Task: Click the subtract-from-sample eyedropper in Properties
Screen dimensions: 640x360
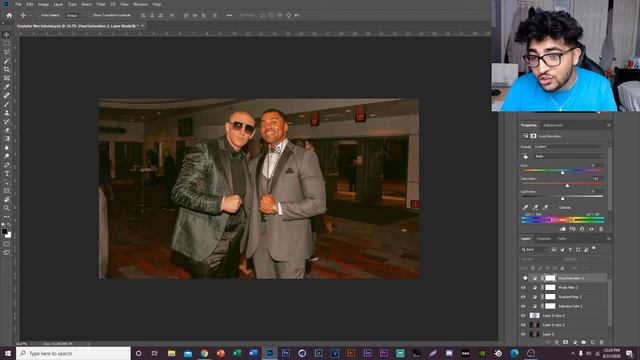Action: click(545, 207)
